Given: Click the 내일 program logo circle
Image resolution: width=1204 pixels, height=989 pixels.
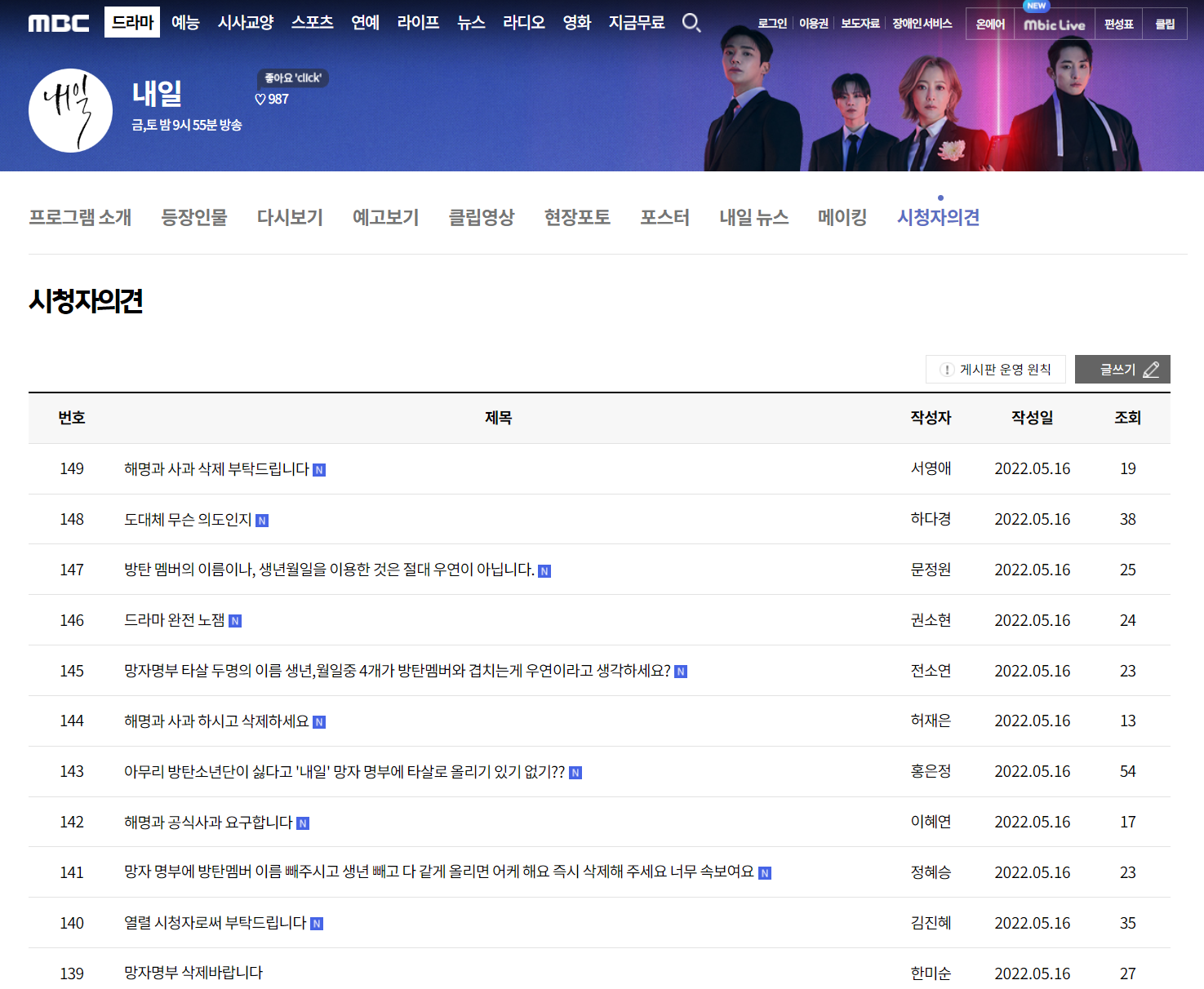Looking at the screenshot, I should [x=70, y=110].
